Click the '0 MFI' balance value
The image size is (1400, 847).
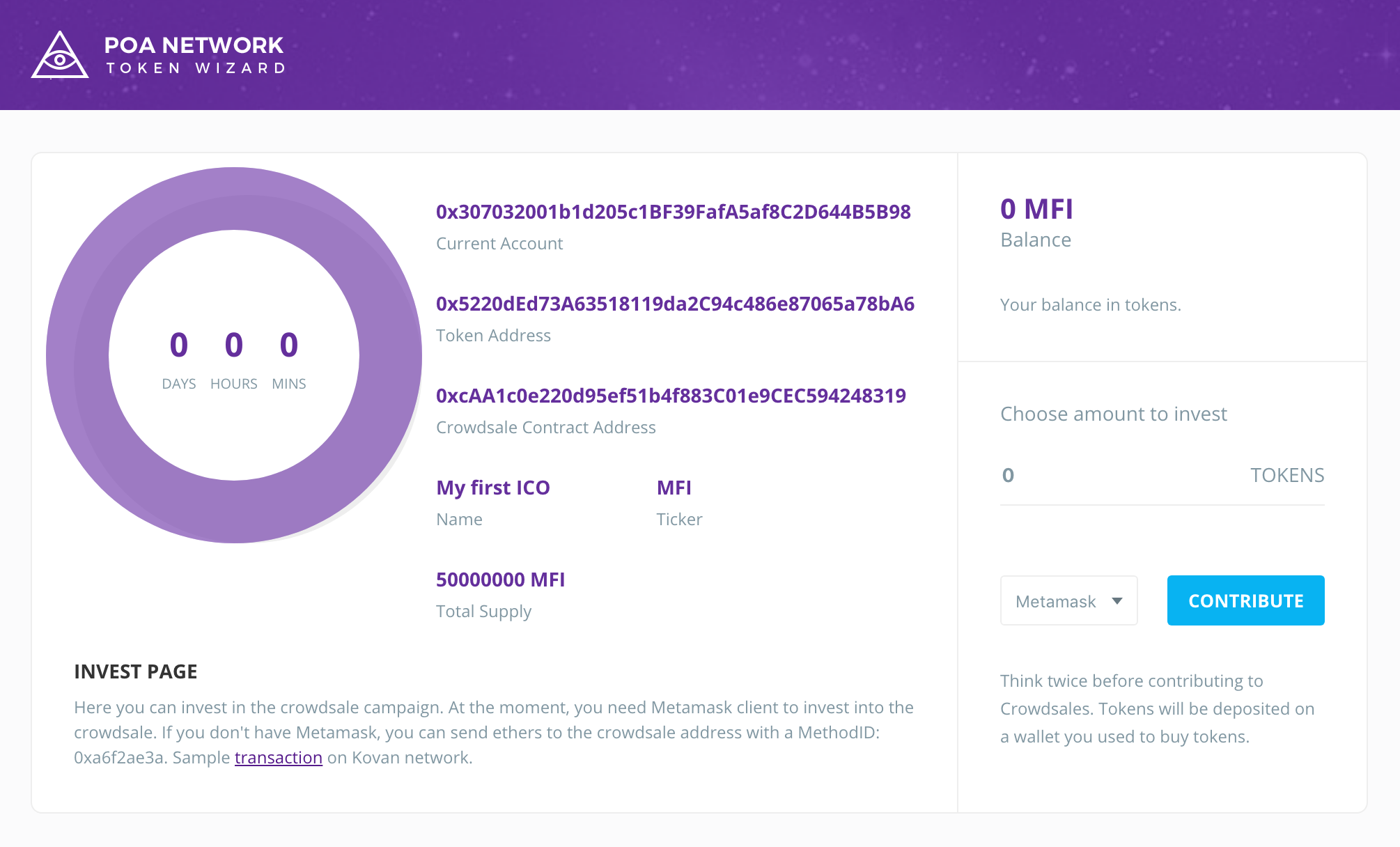pyautogui.click(x=1036, y=209)
